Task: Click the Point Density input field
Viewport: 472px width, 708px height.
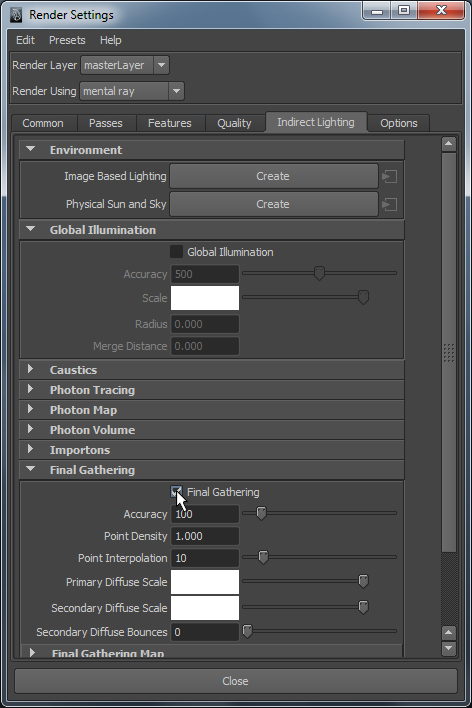Action: [205, 536]
